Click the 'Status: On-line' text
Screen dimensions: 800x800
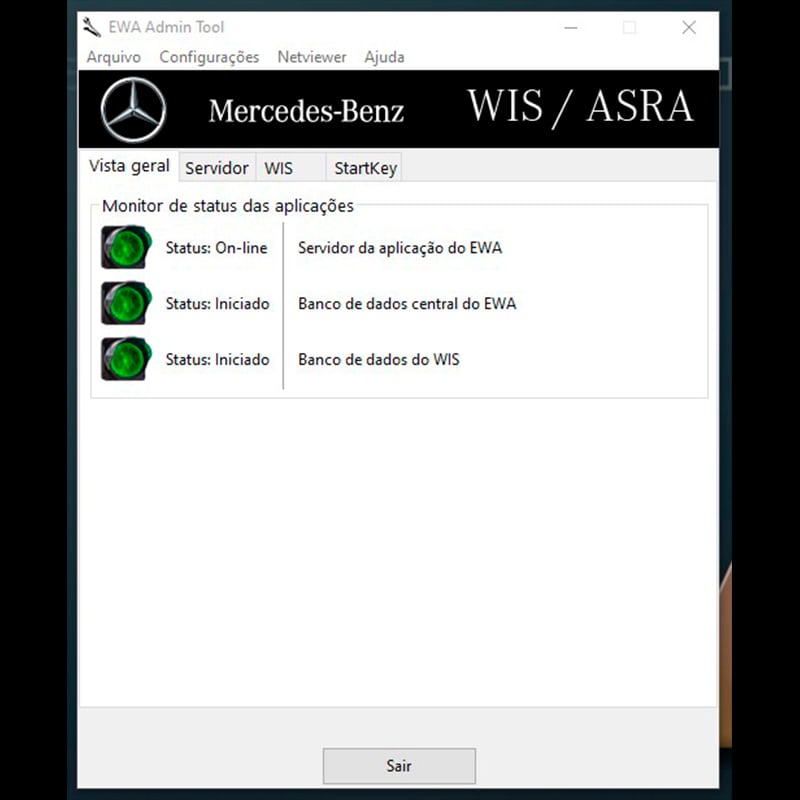tap(216, 248)
